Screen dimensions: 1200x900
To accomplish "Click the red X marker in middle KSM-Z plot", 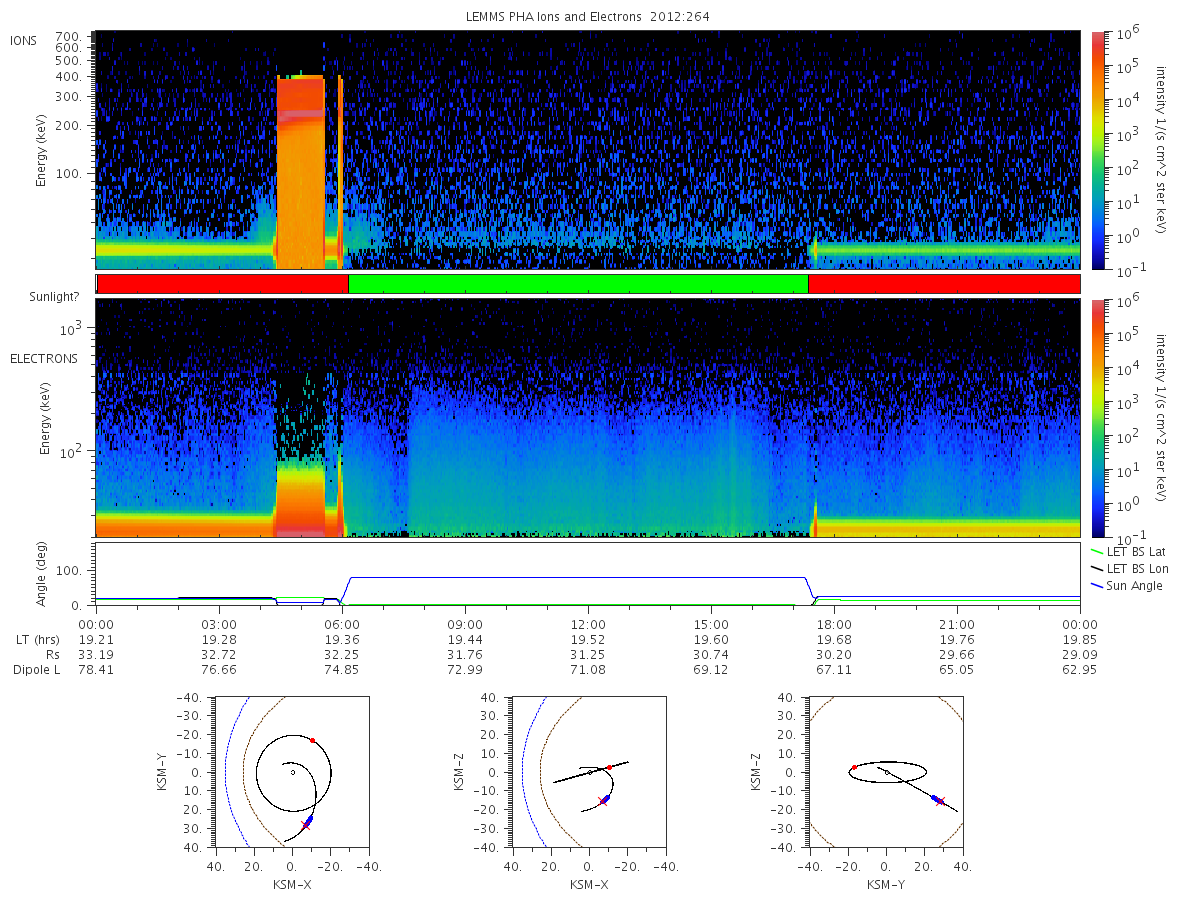I will [x=602, y=801].
